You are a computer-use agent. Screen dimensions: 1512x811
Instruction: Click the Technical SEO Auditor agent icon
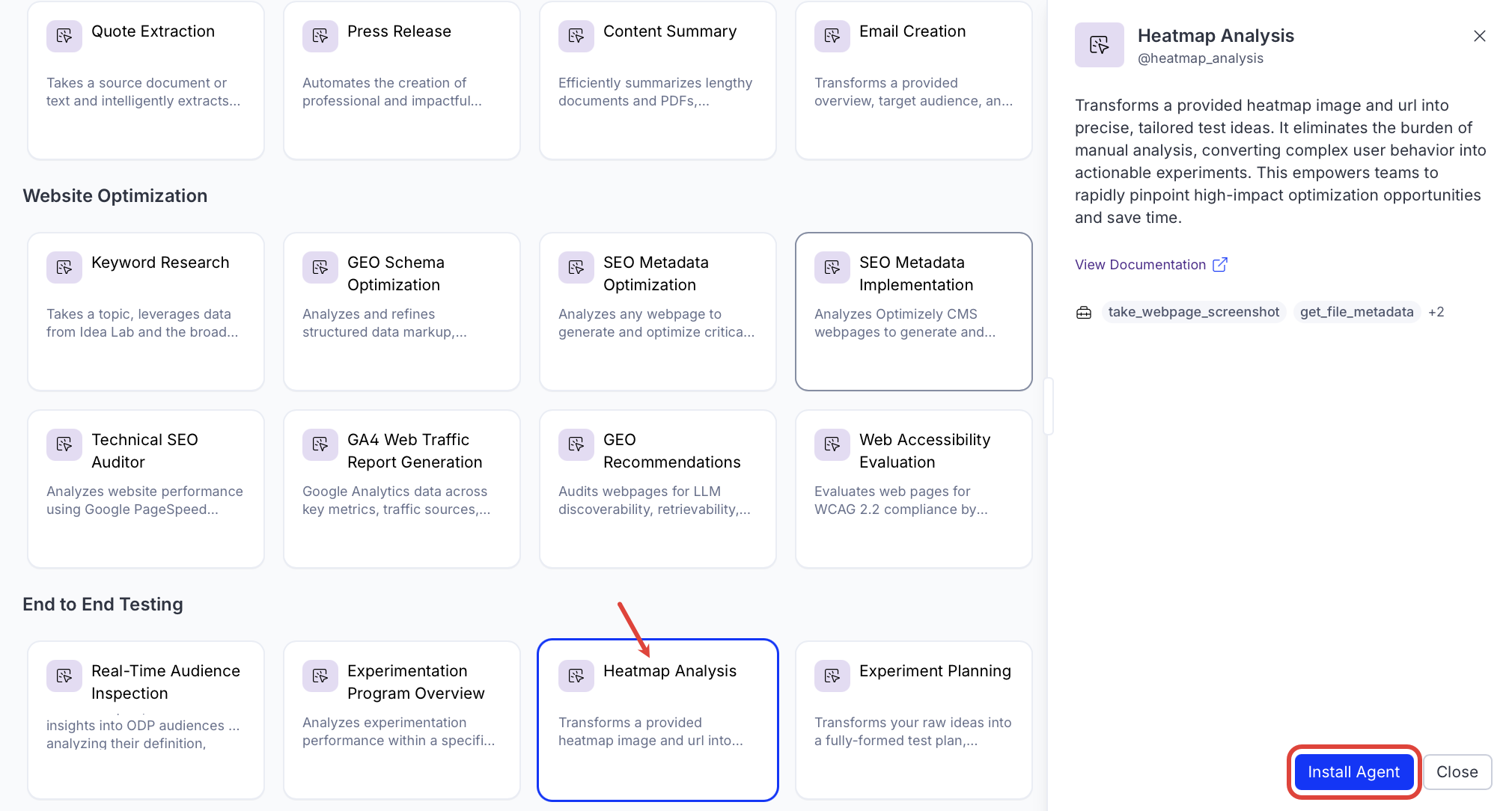(64, 444)
